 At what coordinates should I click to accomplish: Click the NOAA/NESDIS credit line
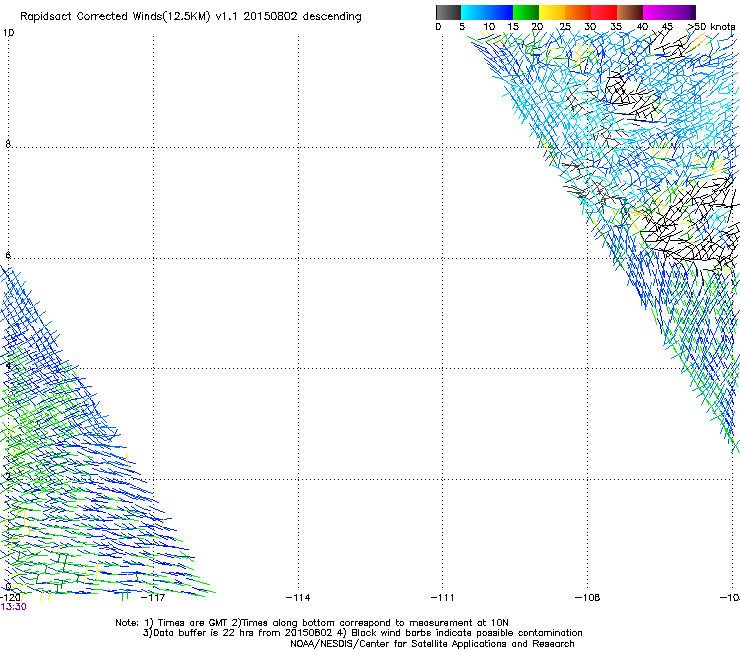tap(432, 644)
